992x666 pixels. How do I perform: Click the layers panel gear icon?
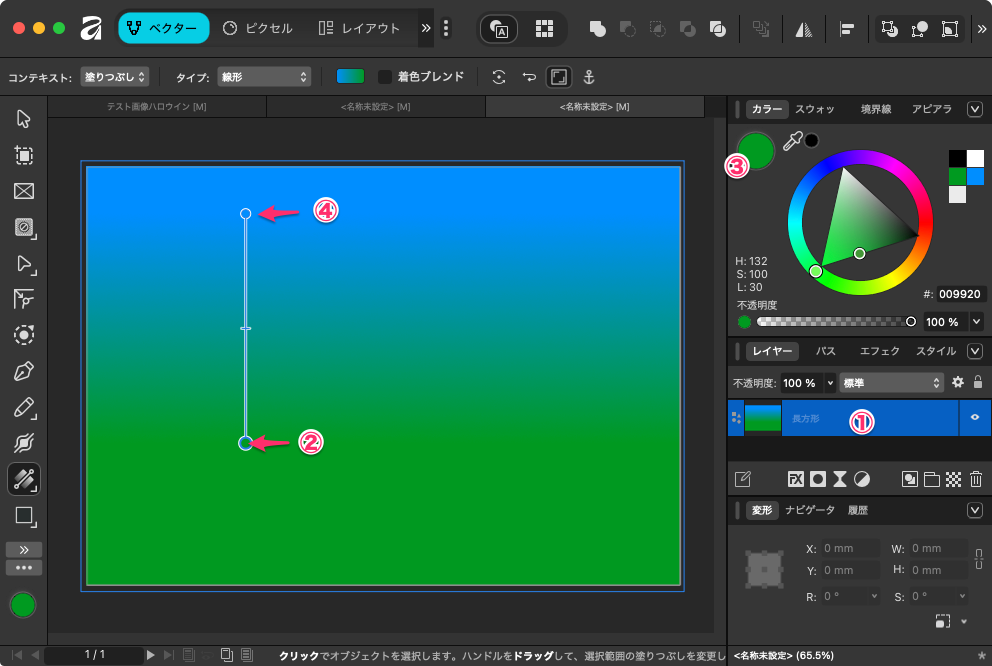coord(957,382)
